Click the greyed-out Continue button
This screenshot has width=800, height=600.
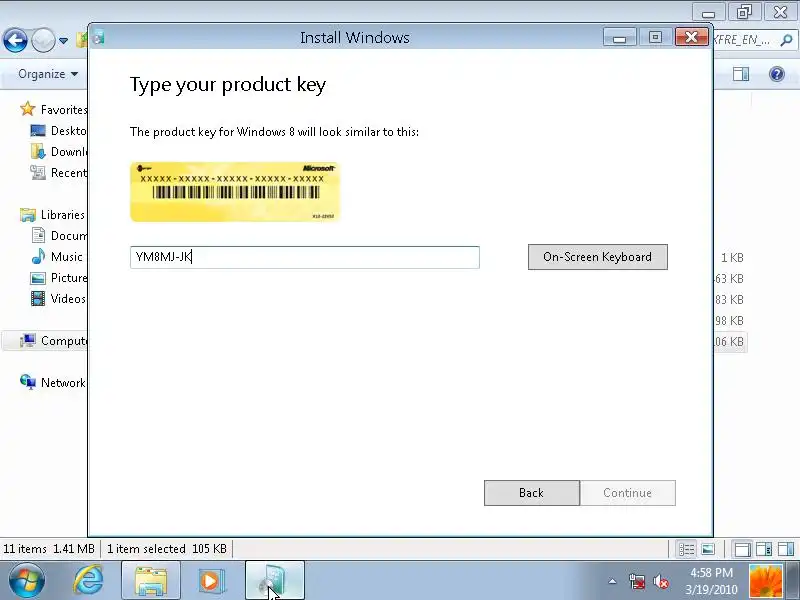point(628,493)
